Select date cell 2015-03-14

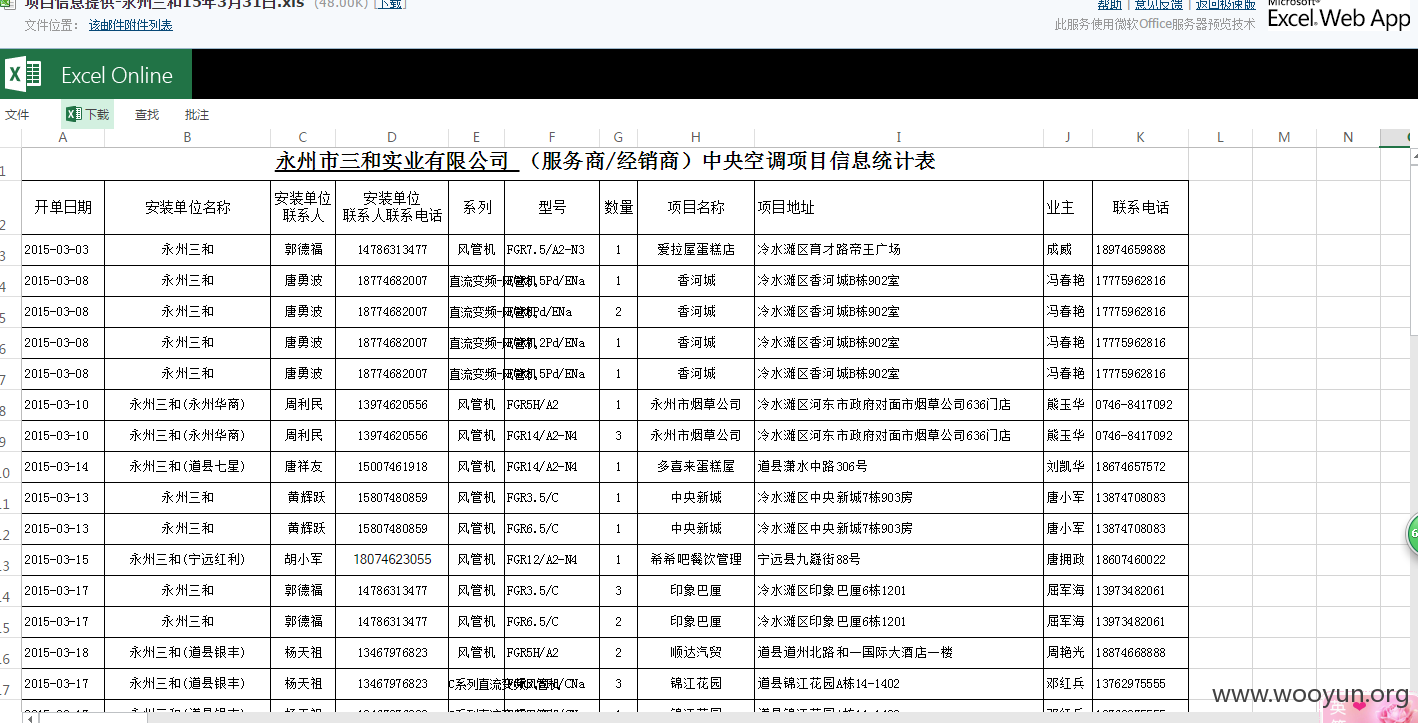click(x=63, y=467)
